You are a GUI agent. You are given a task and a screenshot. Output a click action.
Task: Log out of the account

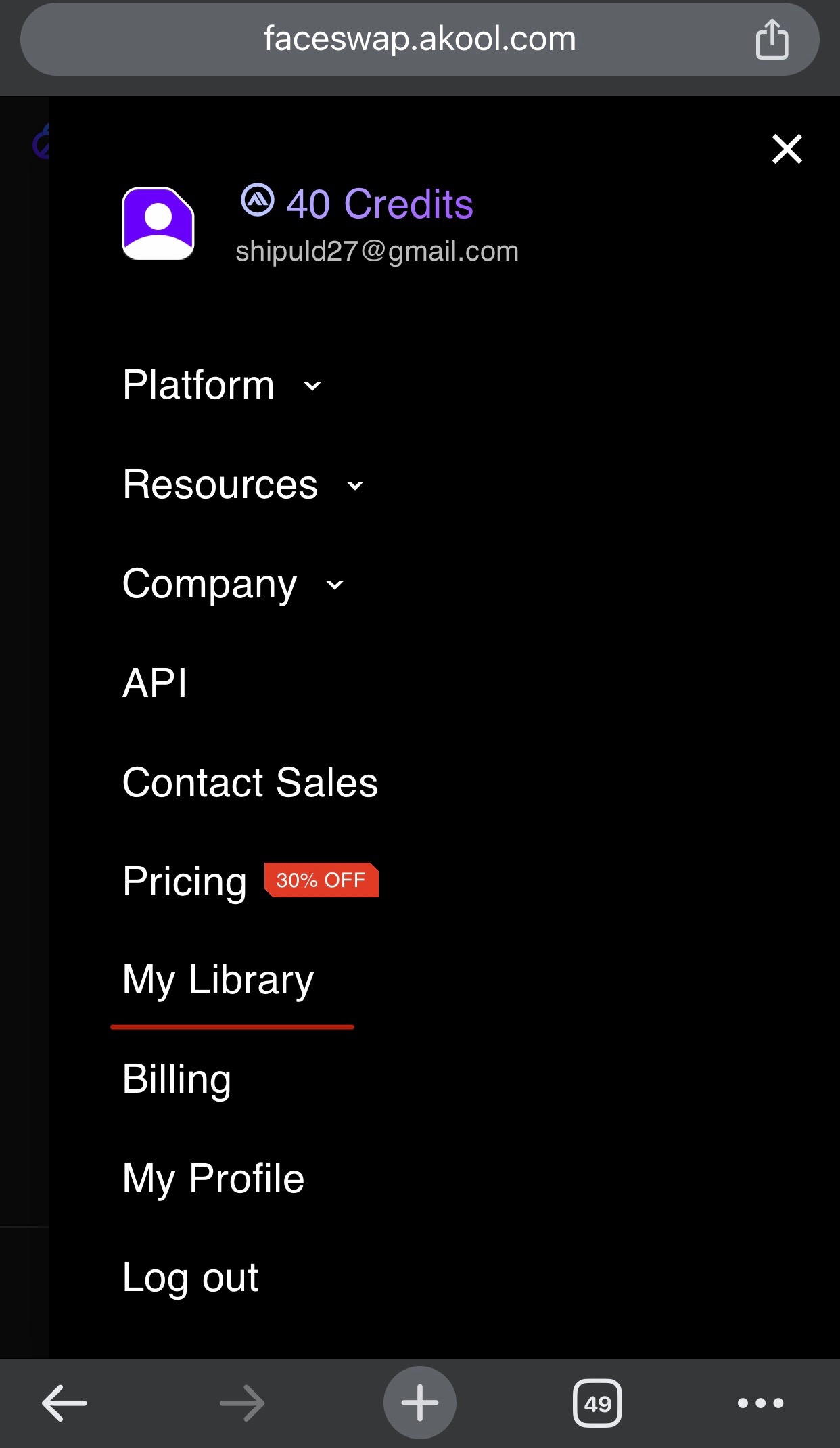pos(190,1278)
